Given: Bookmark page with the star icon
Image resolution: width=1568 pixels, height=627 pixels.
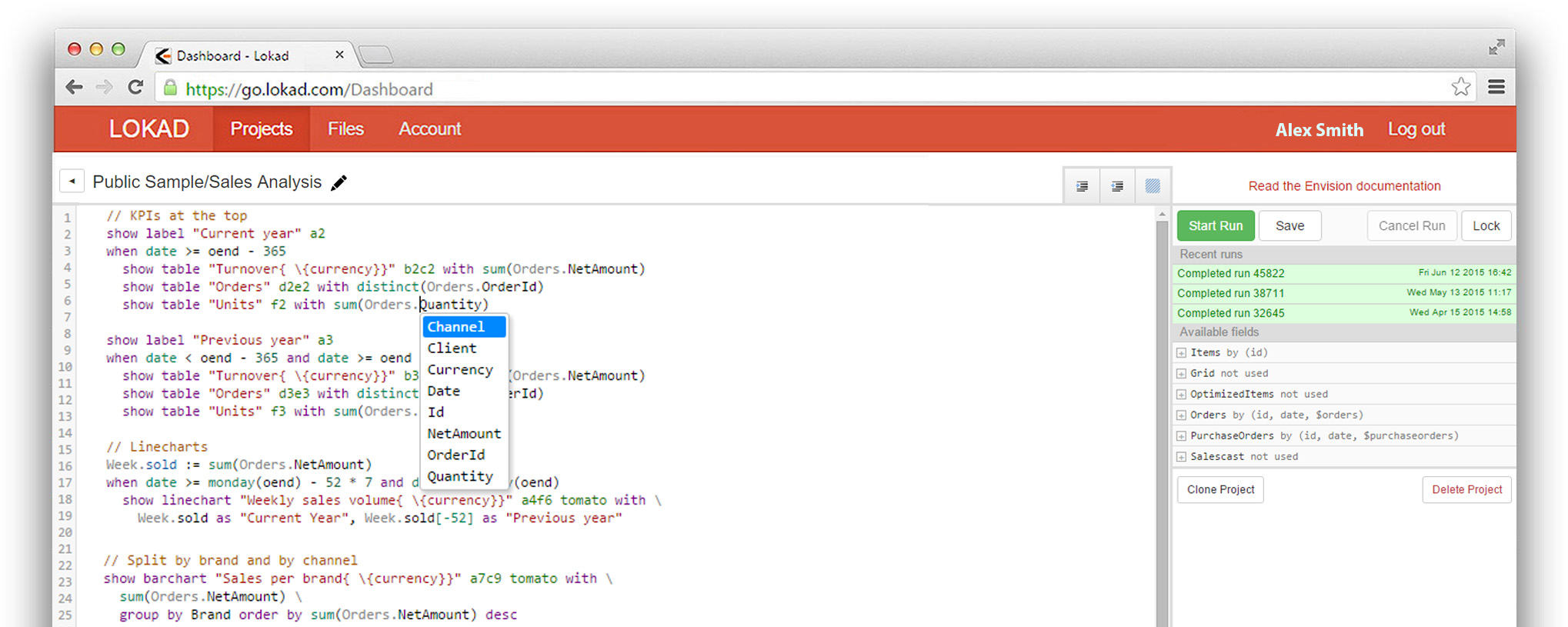Looking at the screenshot, I should [1460, 87].
